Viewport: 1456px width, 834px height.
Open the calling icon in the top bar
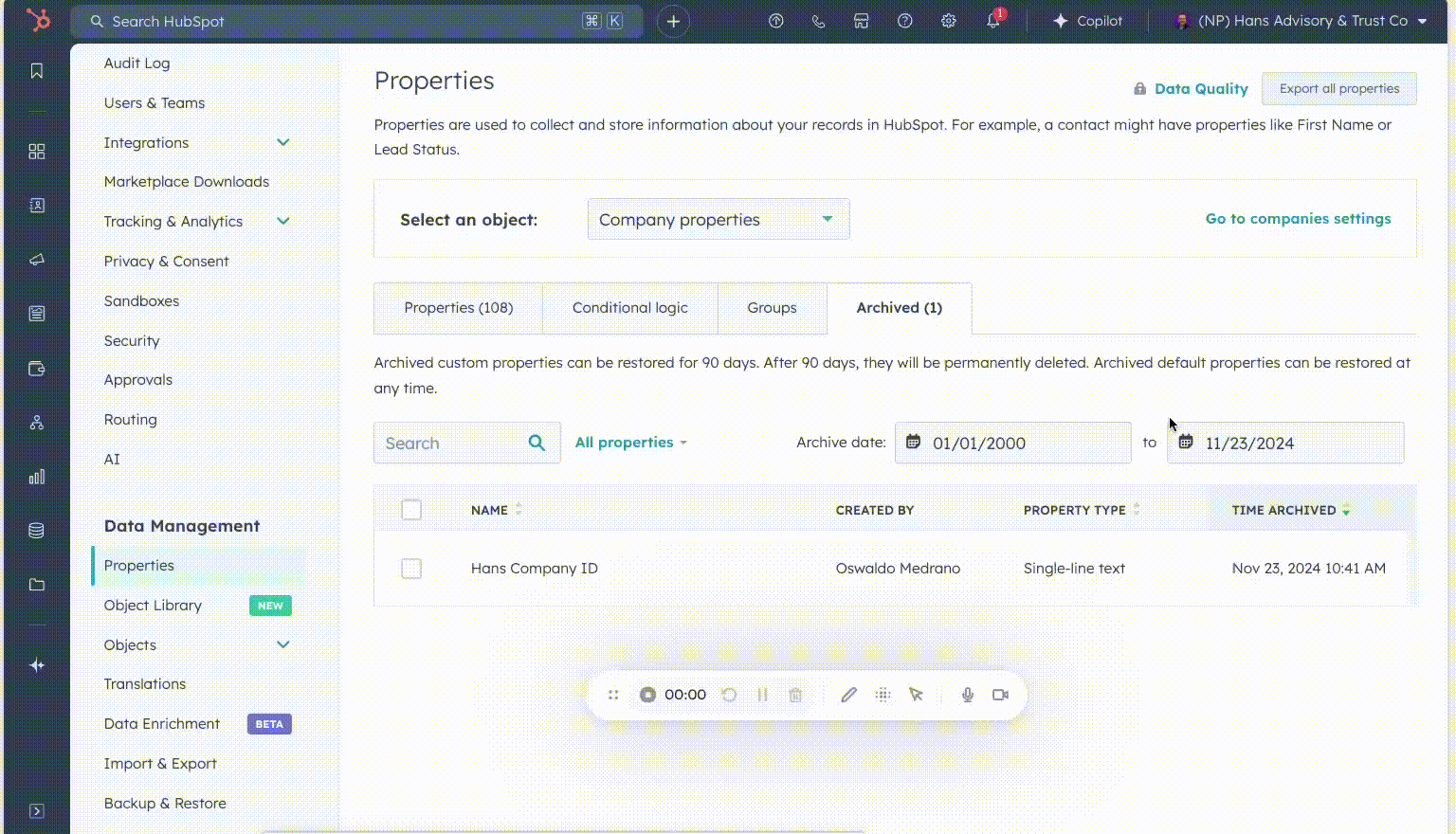818,20
